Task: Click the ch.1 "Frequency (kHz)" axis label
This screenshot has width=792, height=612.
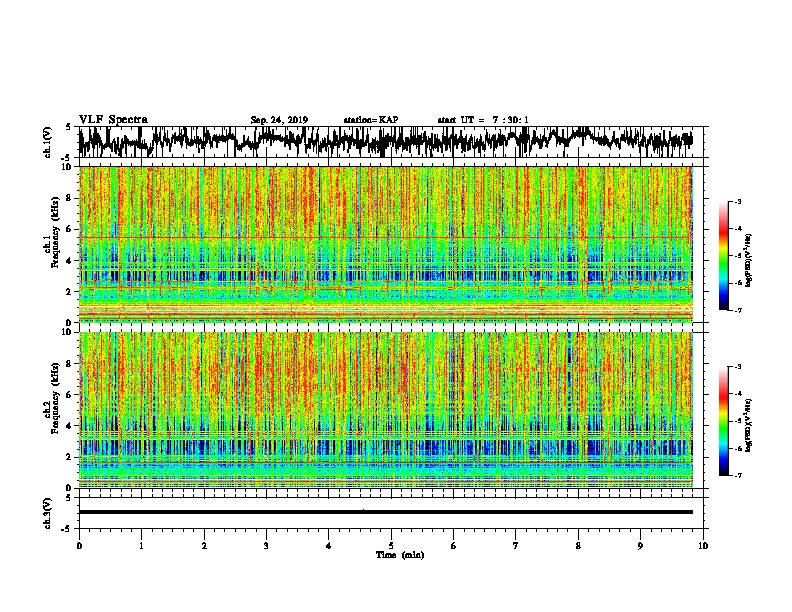Action: [55, 232]
